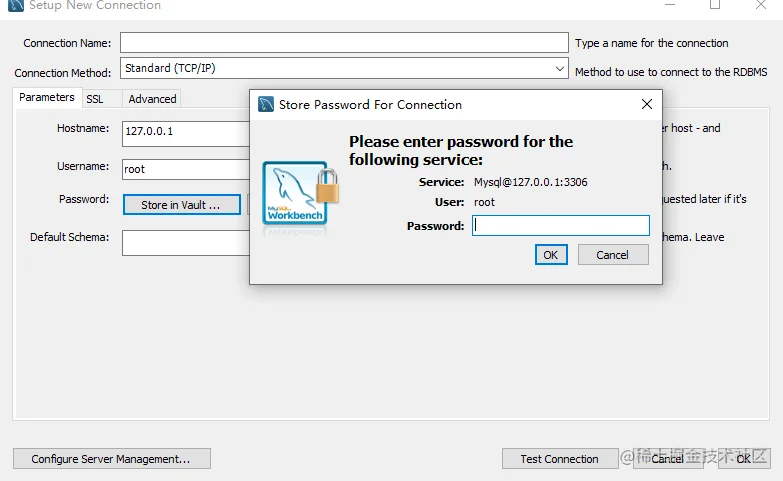
Task: Cancel the password dialog
Action: click(x=613, y=255)
